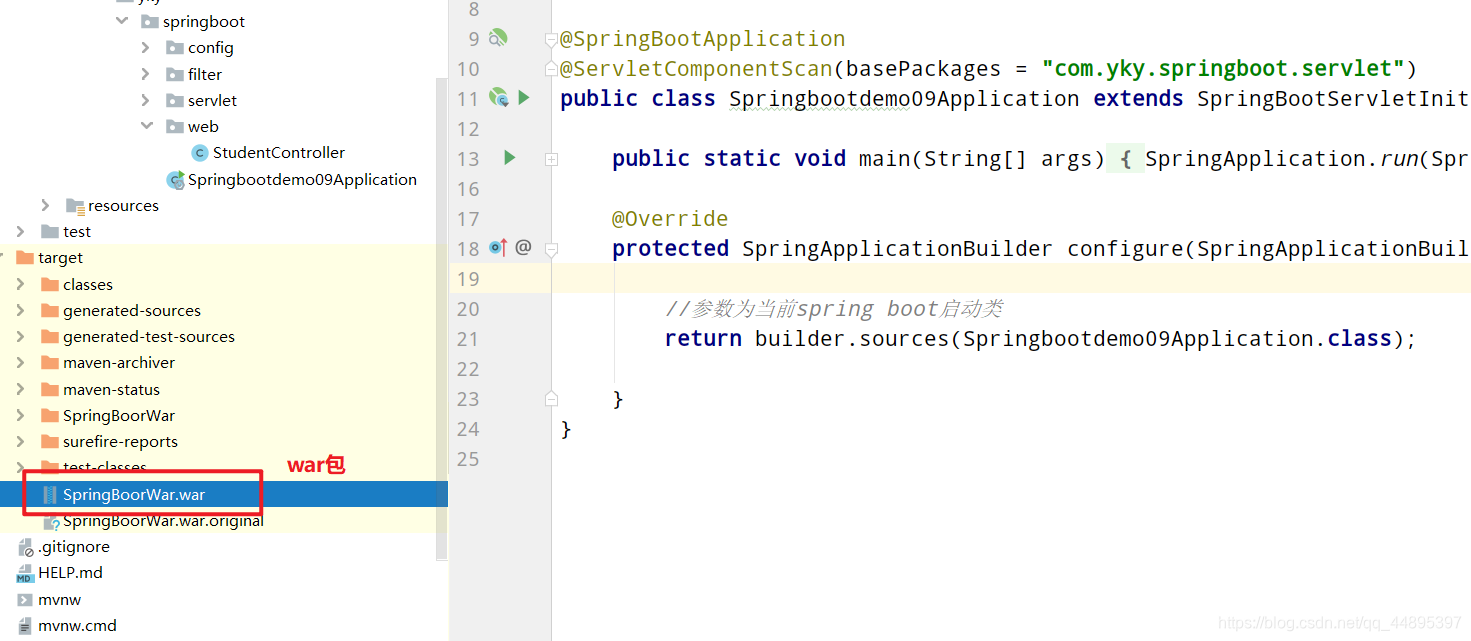Expand the maven-archiver folder
Screen dimensions: 1471x641
tap(21, 362)
